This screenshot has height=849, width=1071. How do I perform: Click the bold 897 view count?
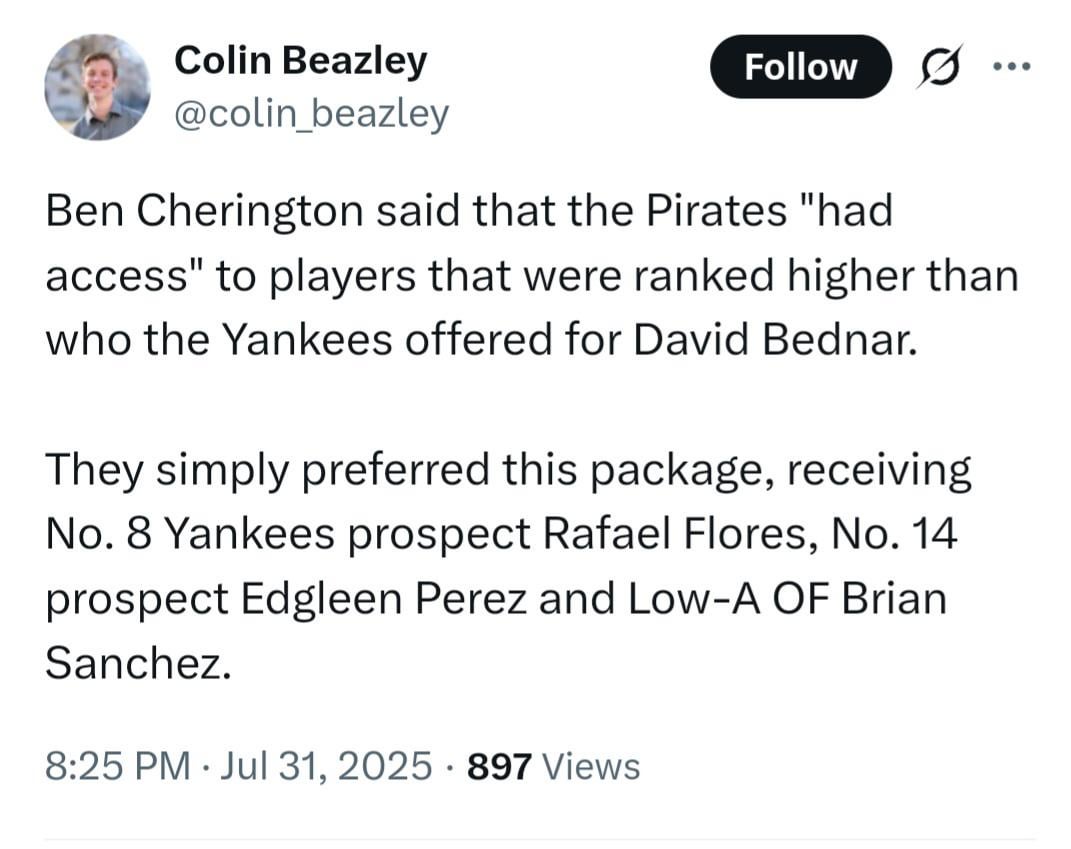click(x=499, y=767)
